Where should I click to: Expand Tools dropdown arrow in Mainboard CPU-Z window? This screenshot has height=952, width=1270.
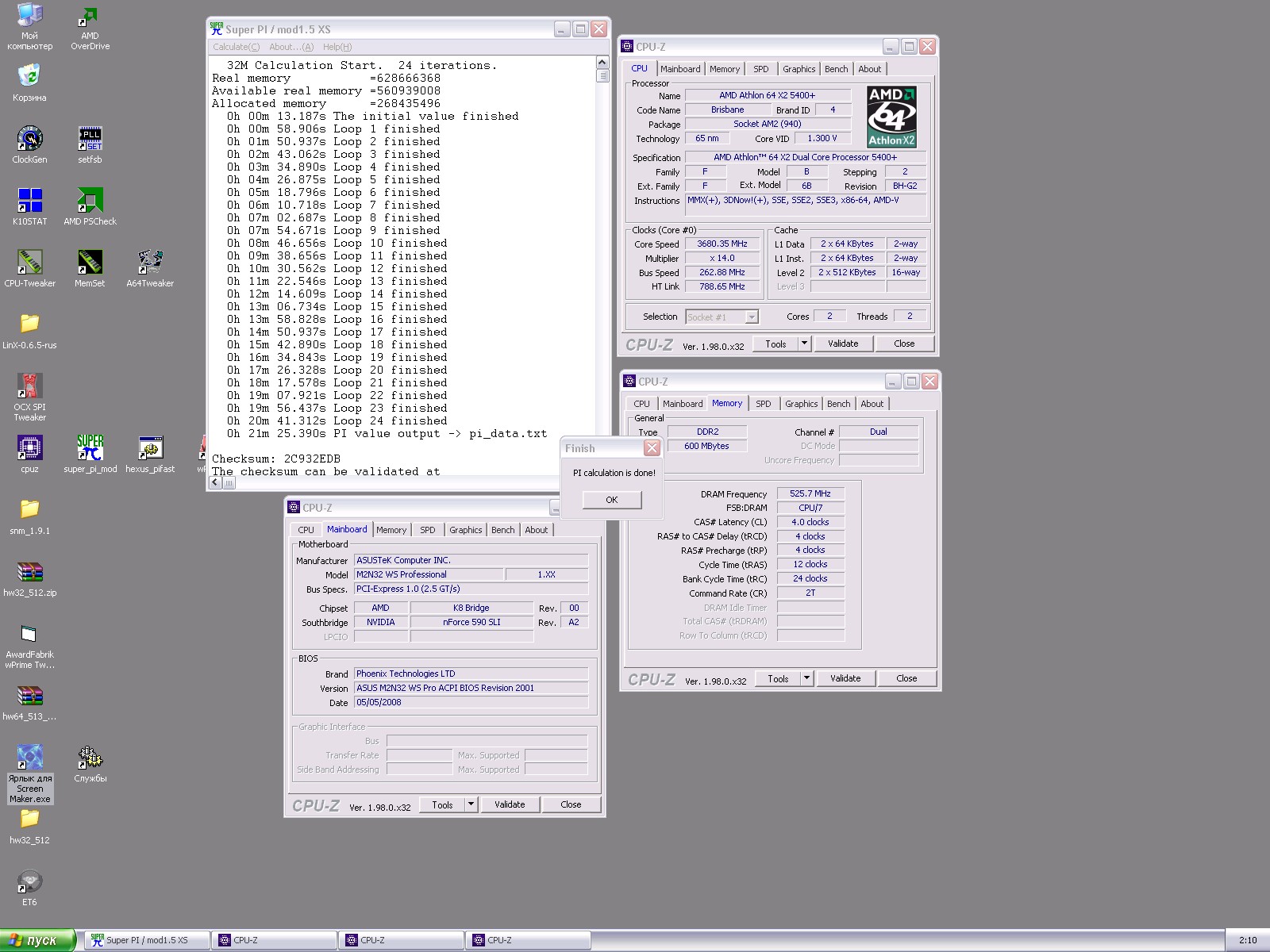tap(471, 804)
